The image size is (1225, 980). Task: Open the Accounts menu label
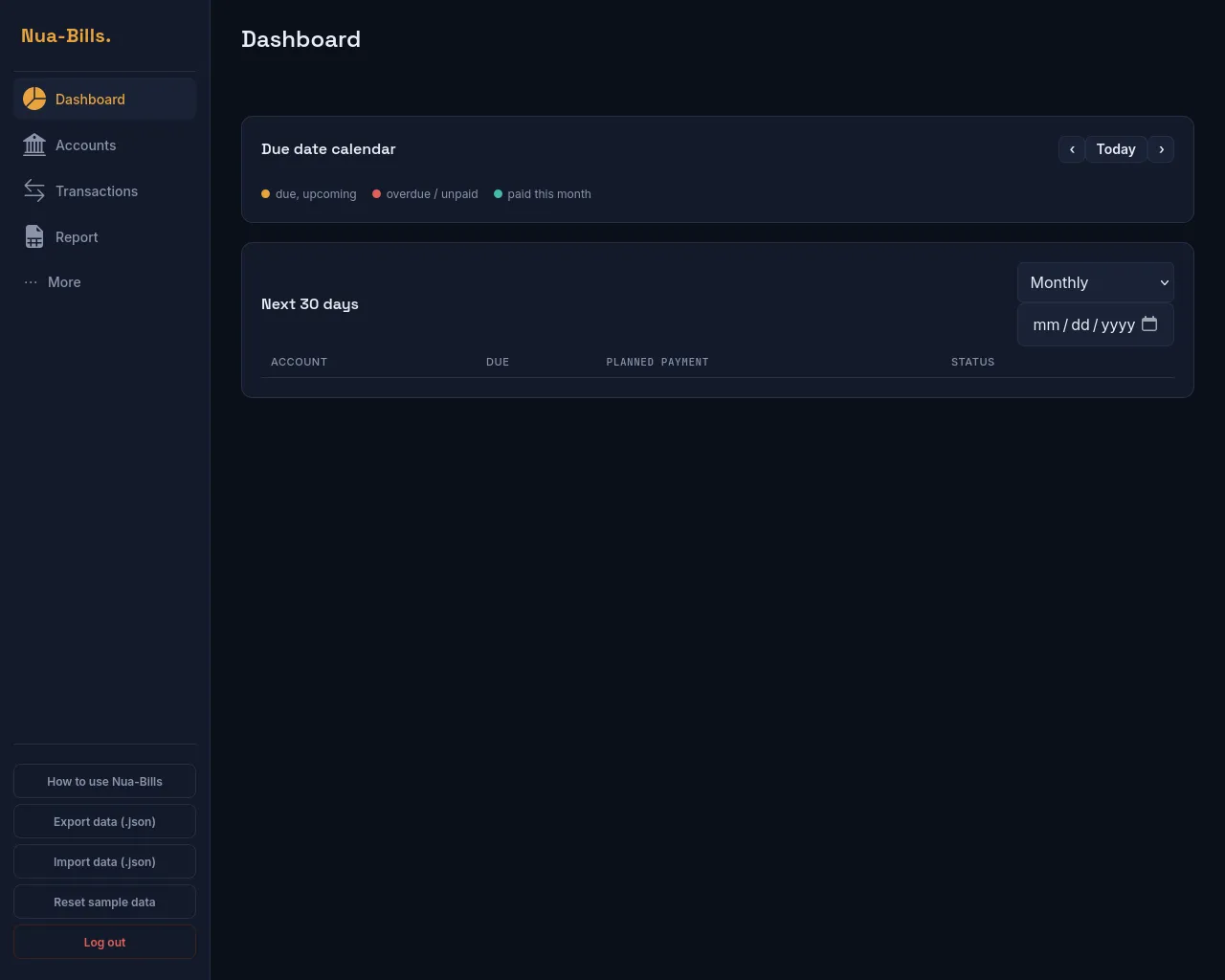coord(85,145)
